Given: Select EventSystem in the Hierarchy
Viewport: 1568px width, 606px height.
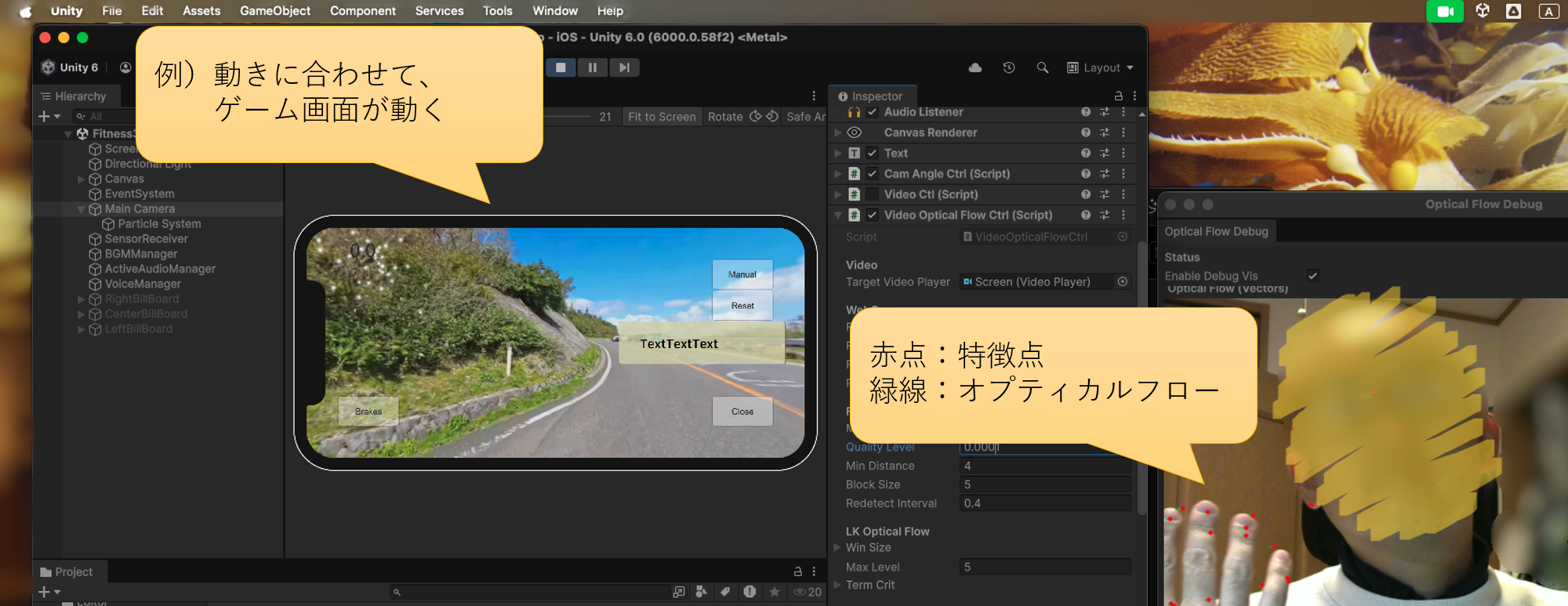Looking at the screenshot, I should (x=140, y=194).
